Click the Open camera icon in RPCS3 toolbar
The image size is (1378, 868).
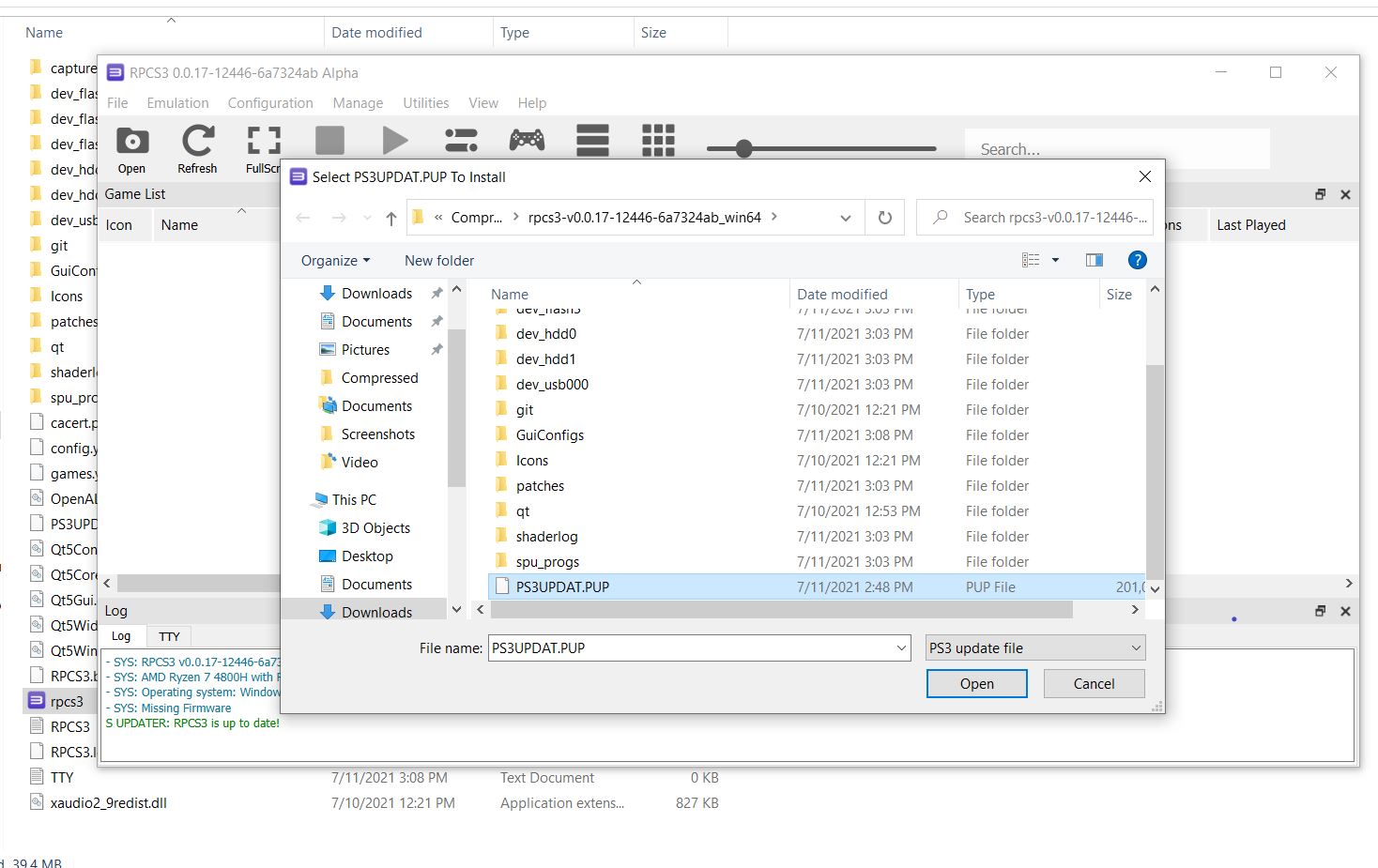(132, 142)
